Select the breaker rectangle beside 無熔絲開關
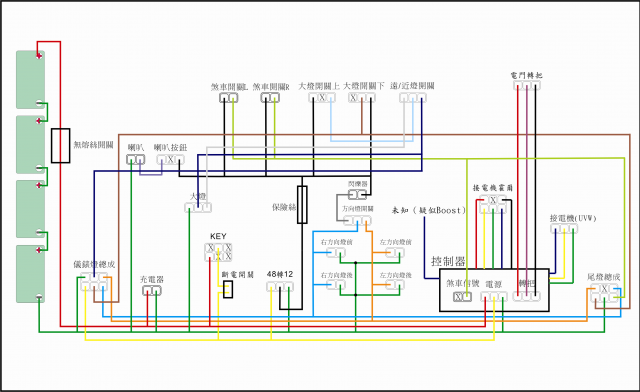 click(60, 146)
